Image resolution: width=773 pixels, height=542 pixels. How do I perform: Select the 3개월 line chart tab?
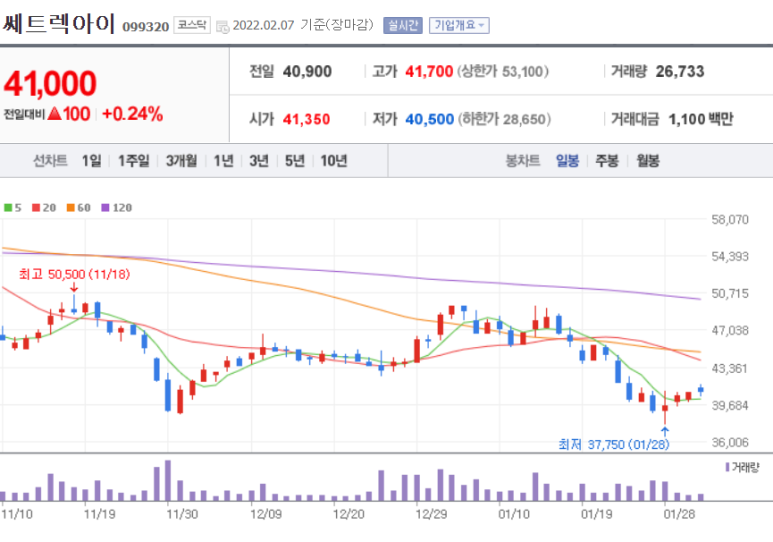(181, 161)
